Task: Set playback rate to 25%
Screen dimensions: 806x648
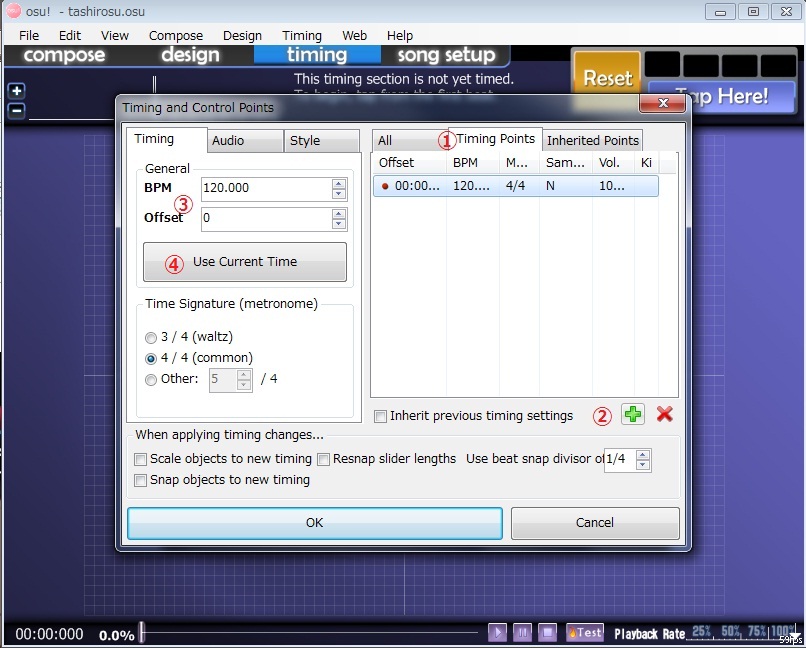Action: pyautogui.click(x=703, y=632)
